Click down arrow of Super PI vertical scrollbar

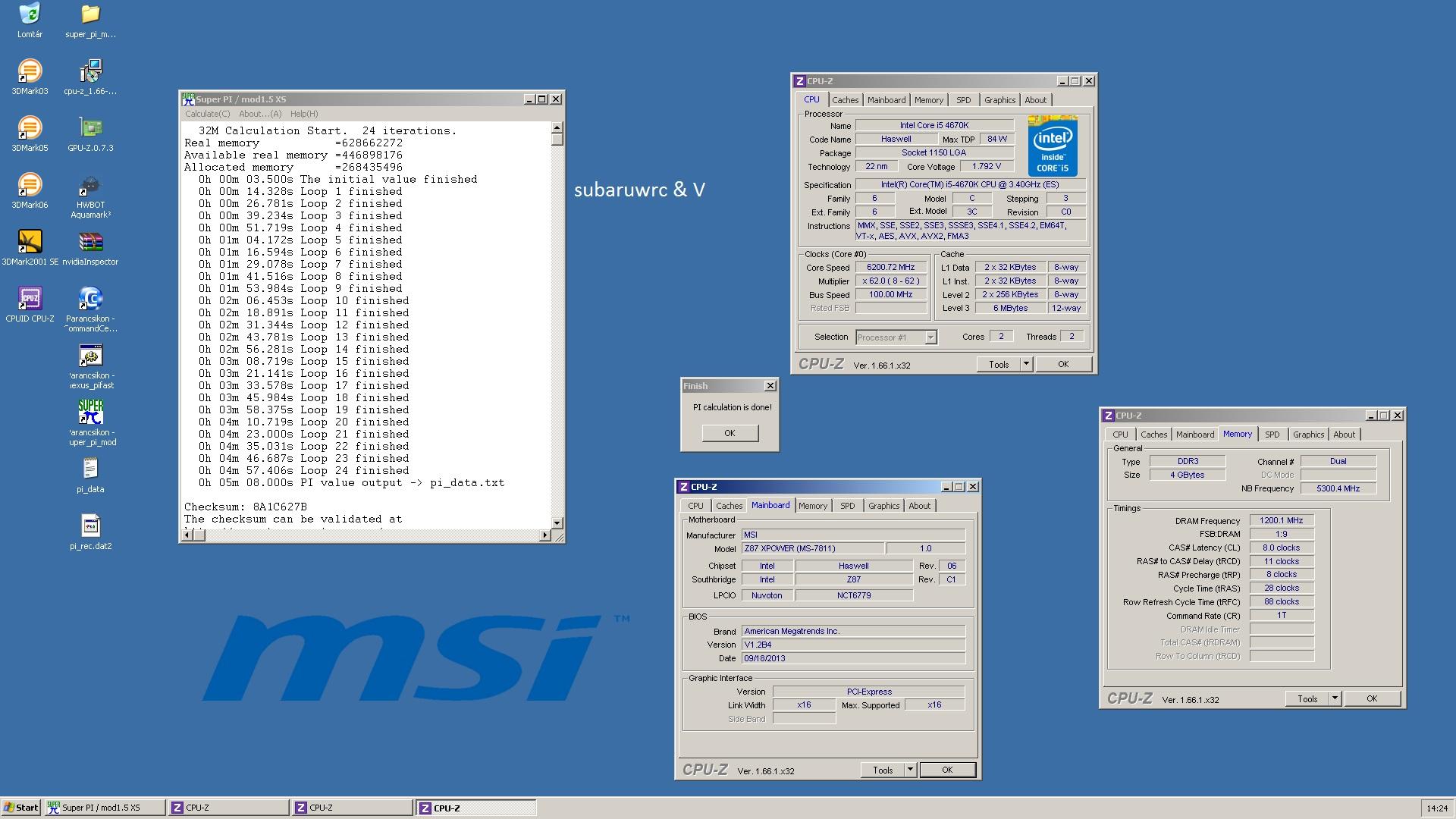tap(557, 522)
